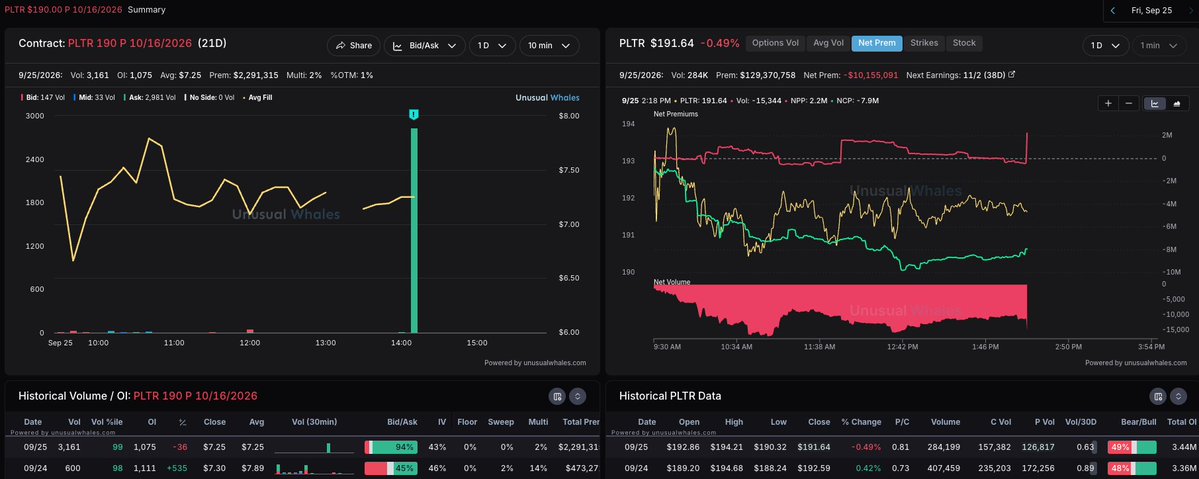Viewport: 1199px width, 479px height.
Task: Click the 3,161 volume cell in the 09/25 row
Action: click(x=69, y=447)
